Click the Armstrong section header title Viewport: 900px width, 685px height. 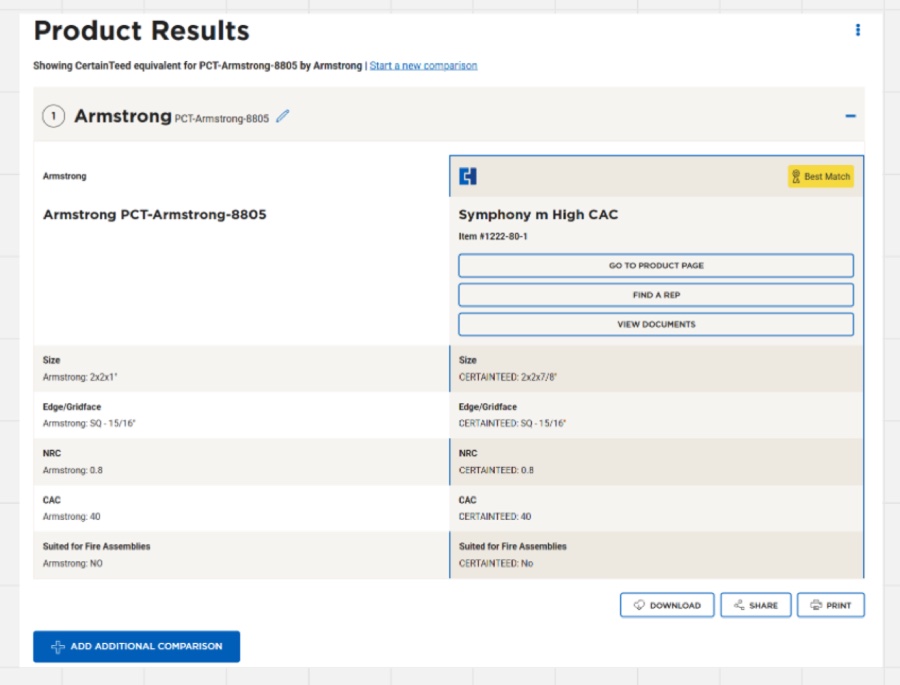coord(123,116)
